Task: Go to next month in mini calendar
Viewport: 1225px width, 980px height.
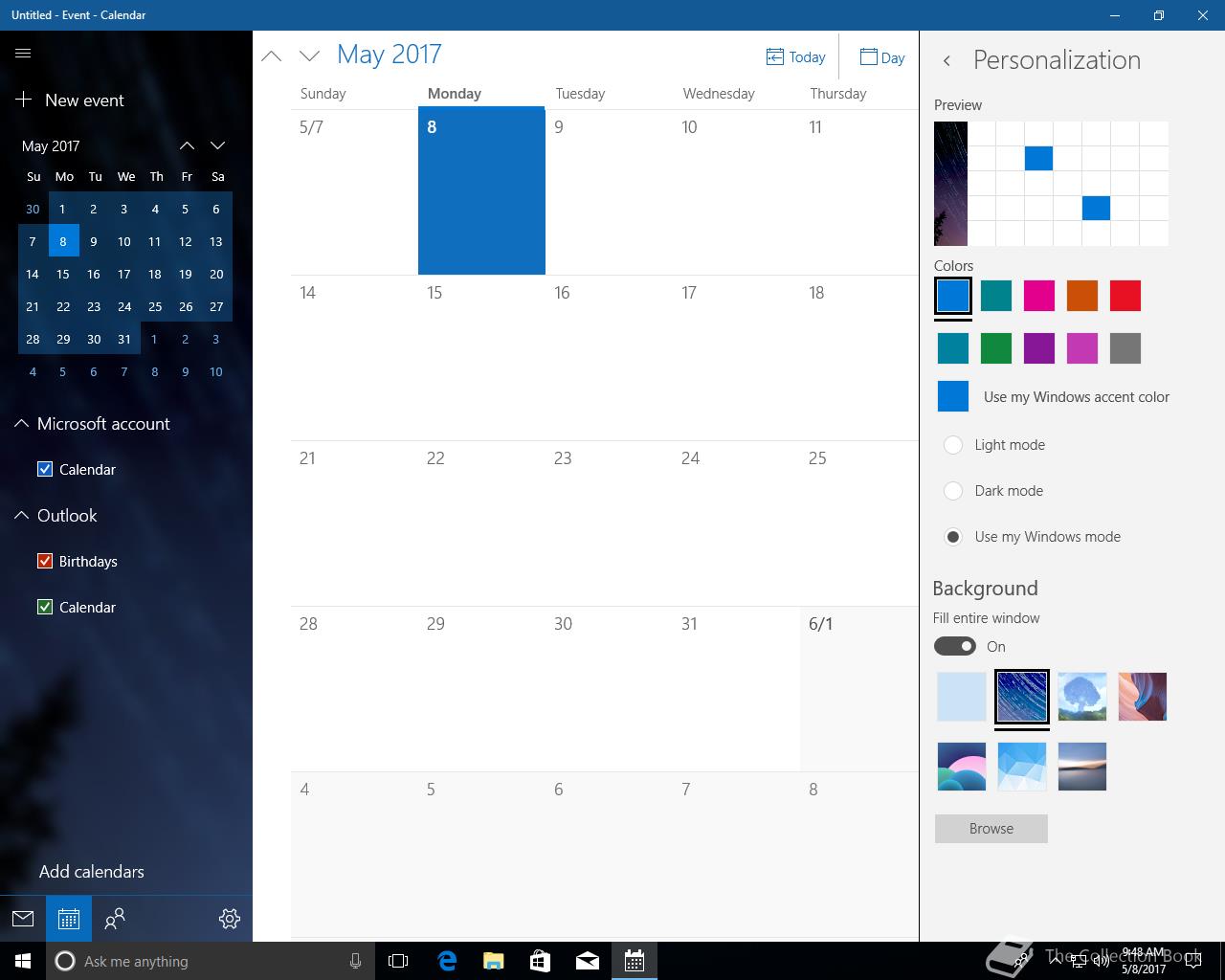Action: tap(218, 145)
